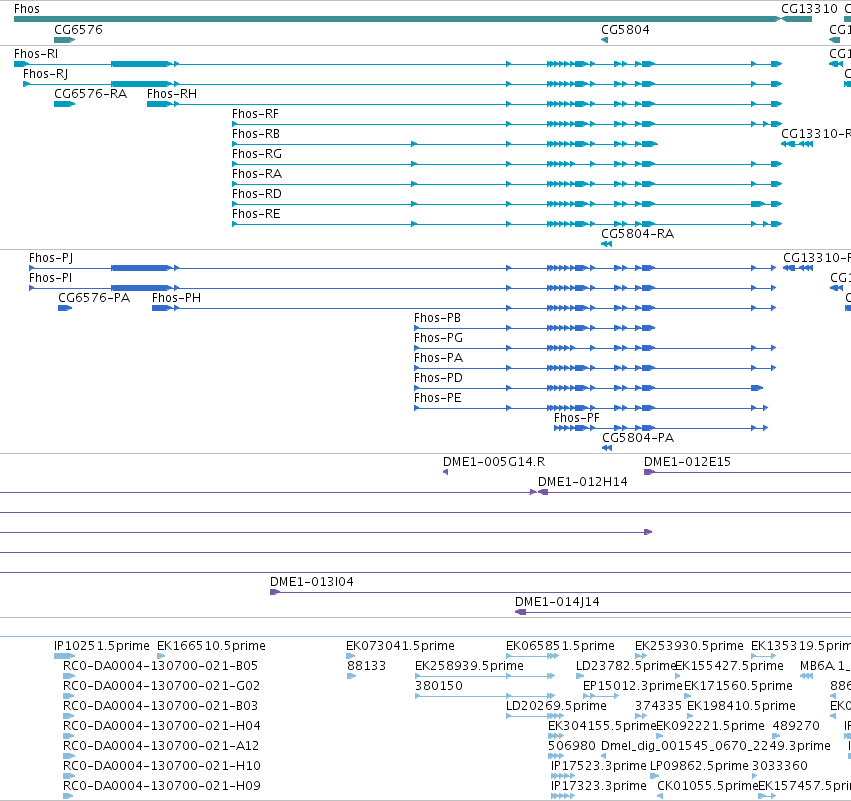The height and width of the screenshot is (801, 851).
Task: Open the Fhos-PI protein label
Action: [x=50, y=278]
